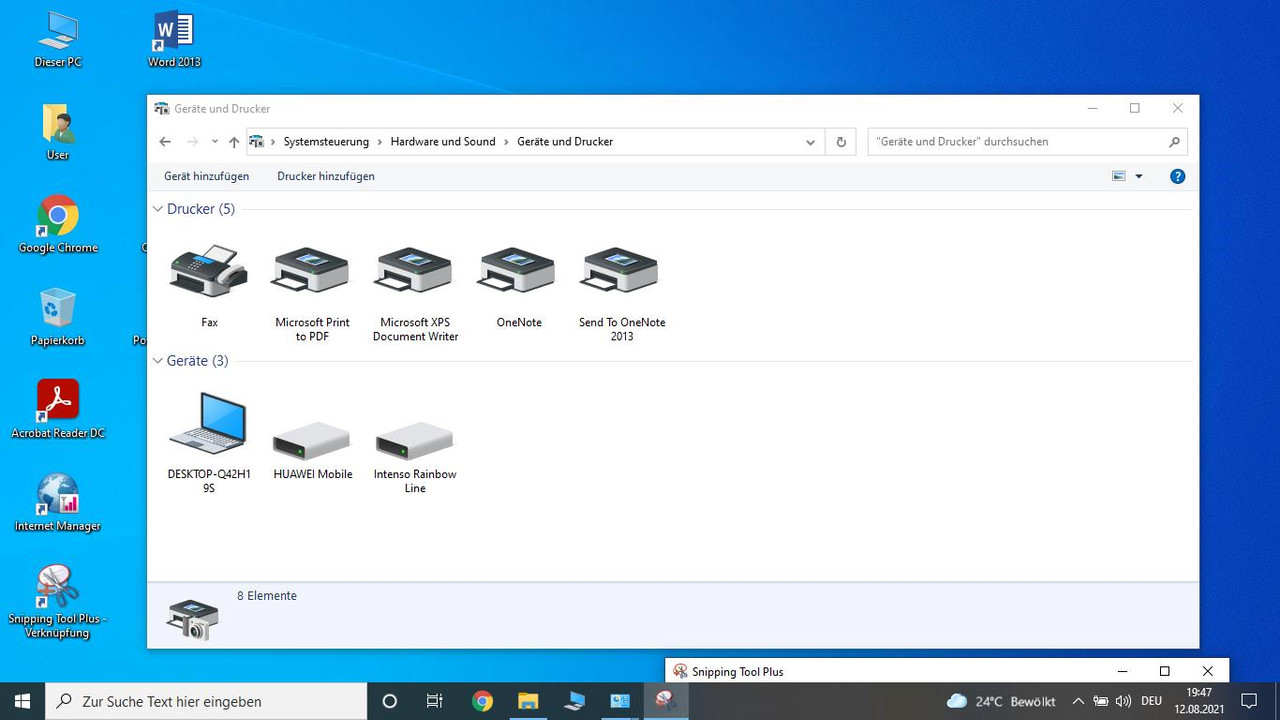Click the battery/power tray icon
The width and height of the screenshot is (1280, 720).
pos(1101,701)
